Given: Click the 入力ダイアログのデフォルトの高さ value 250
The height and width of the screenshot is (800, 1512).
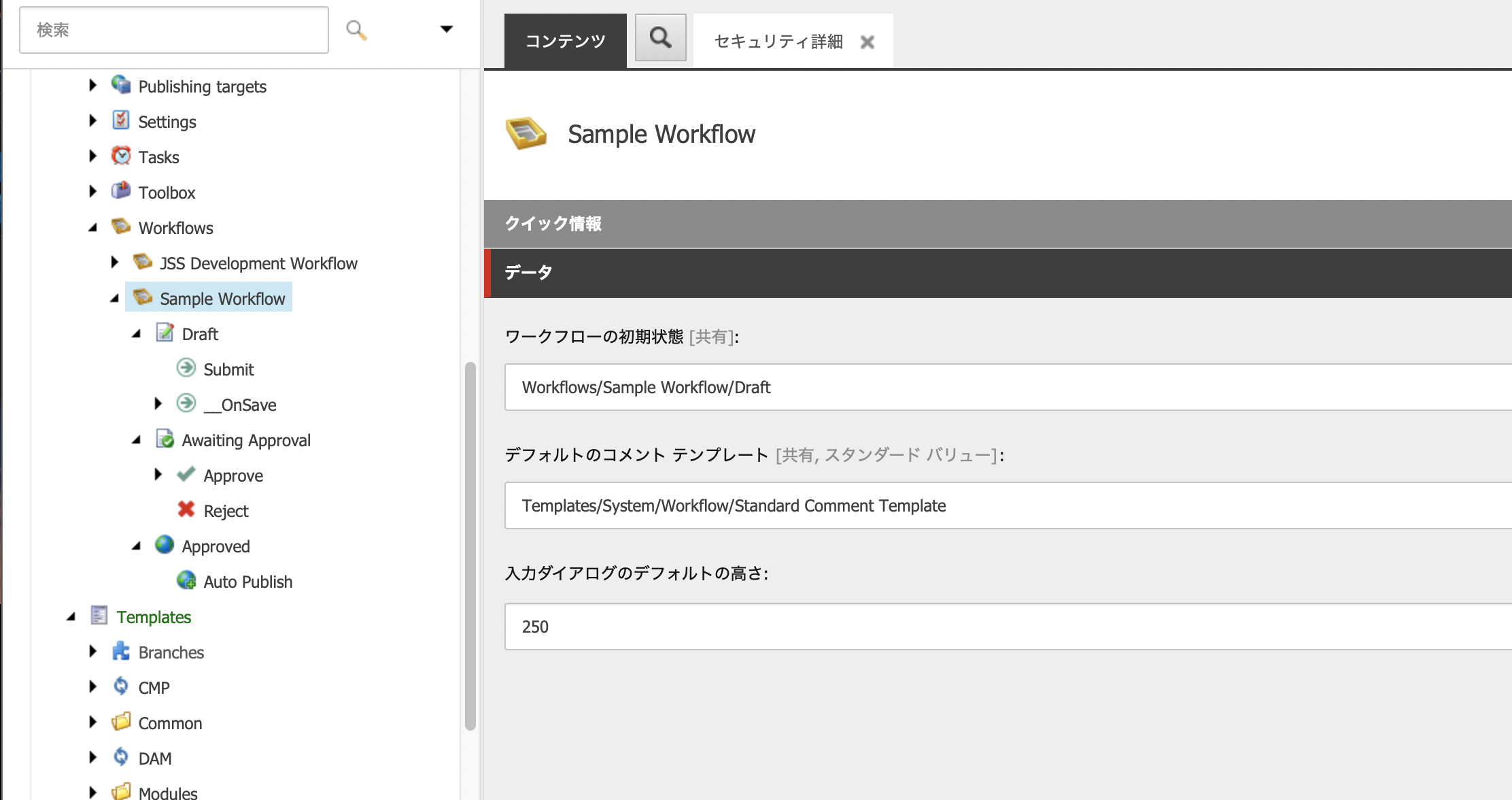Looking at the screenshot, I should pos(535,626).
